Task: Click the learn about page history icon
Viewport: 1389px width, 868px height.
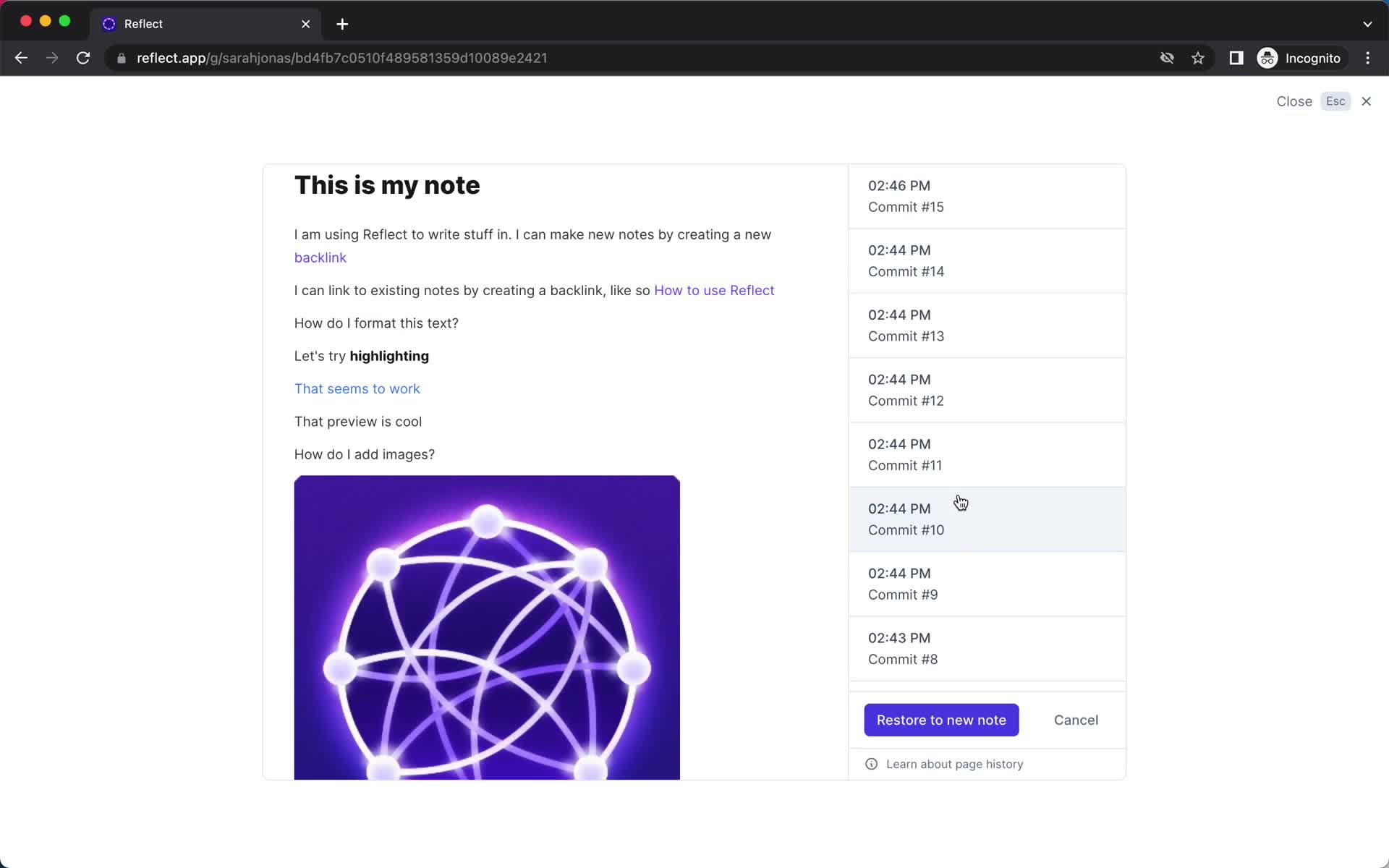Action: (x=871, y=764)
